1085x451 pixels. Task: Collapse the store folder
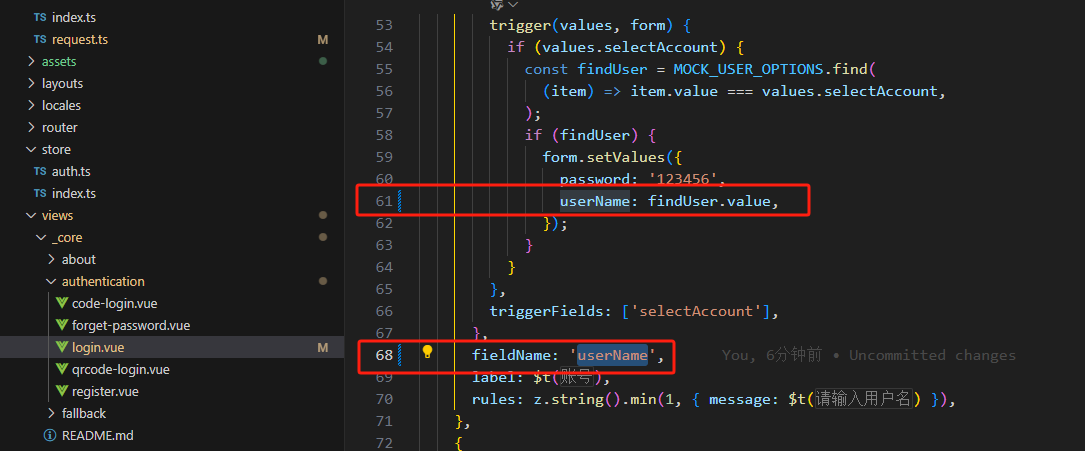tap(31, 149)
